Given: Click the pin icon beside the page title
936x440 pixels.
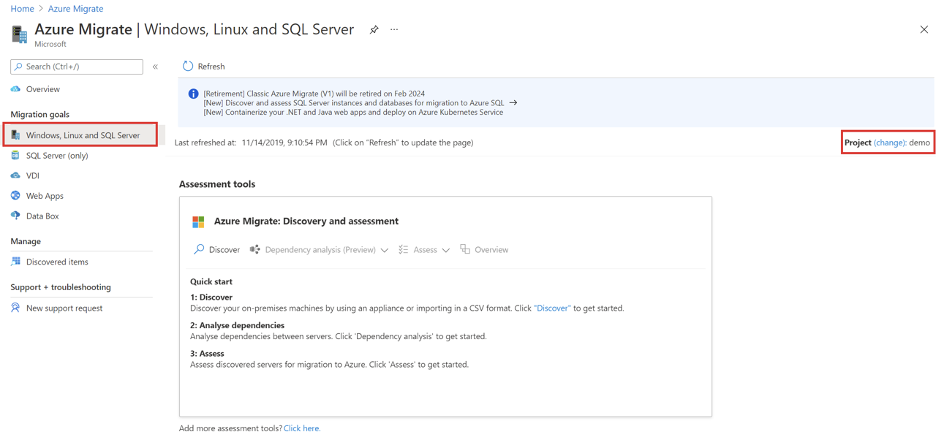Looking at the screenshot, I should coord(374,30).
